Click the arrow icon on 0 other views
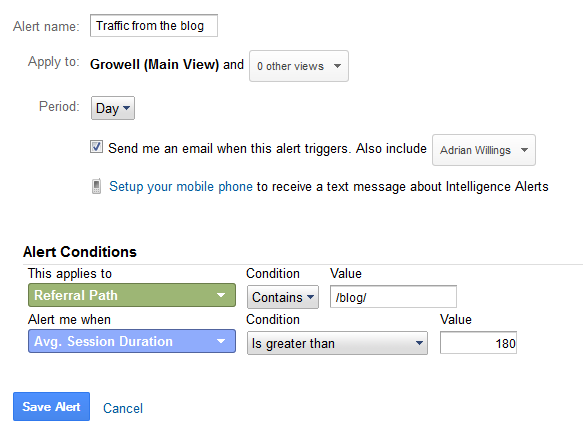This screenshot has height=431, width=583. point(337,66)
